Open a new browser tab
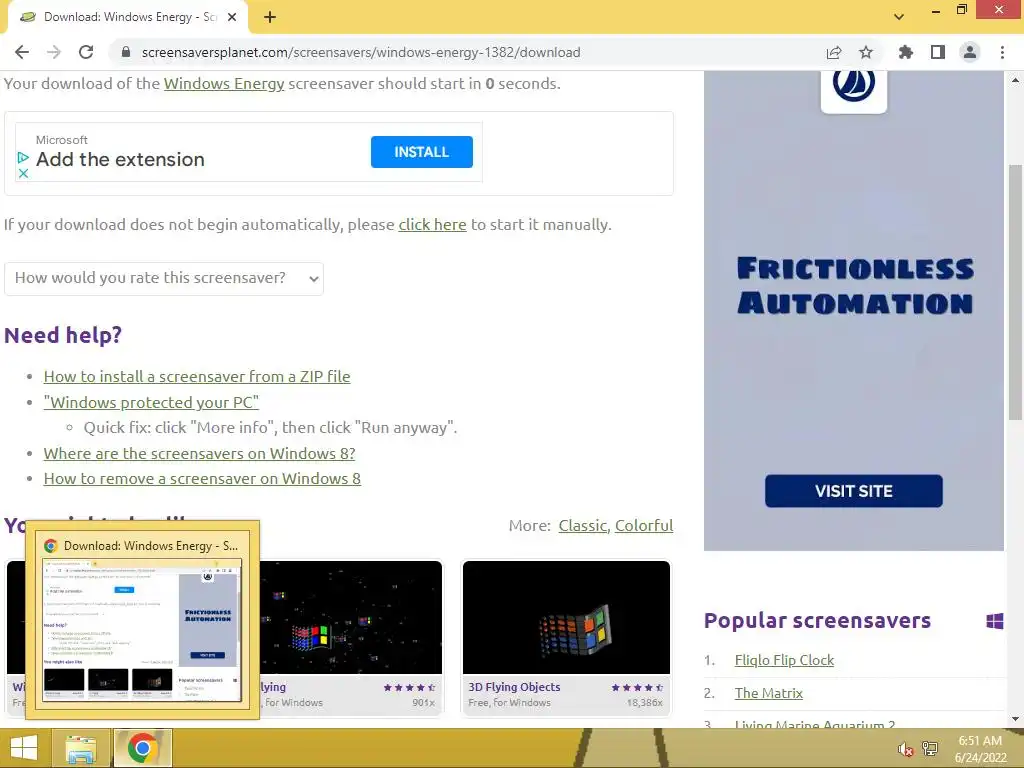The image size is (1024, 768). [270, 17]
